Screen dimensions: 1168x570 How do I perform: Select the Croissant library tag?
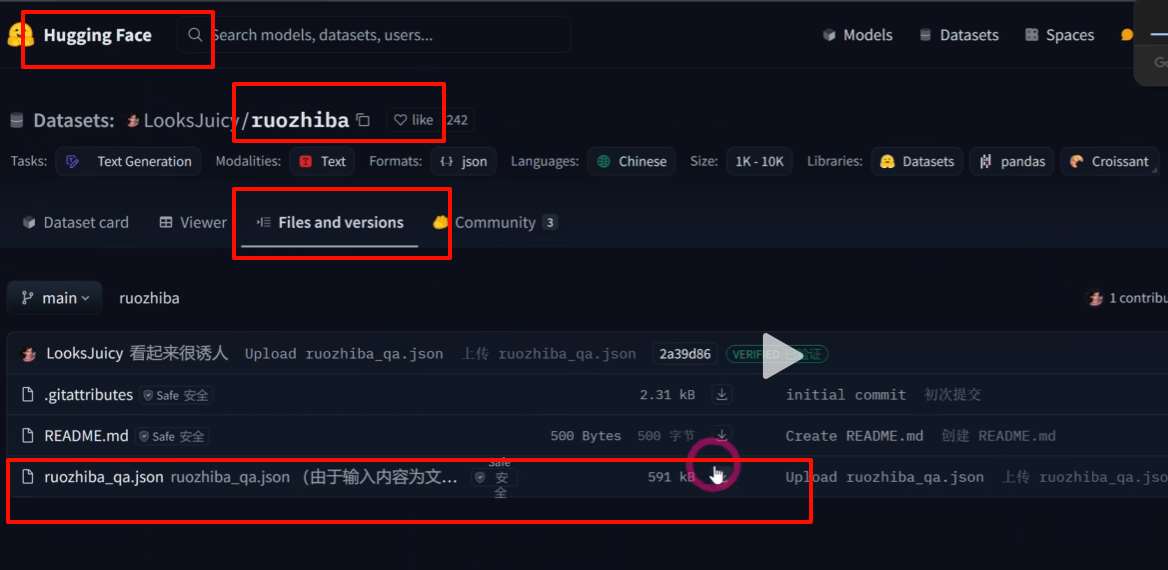(1109, 161)
